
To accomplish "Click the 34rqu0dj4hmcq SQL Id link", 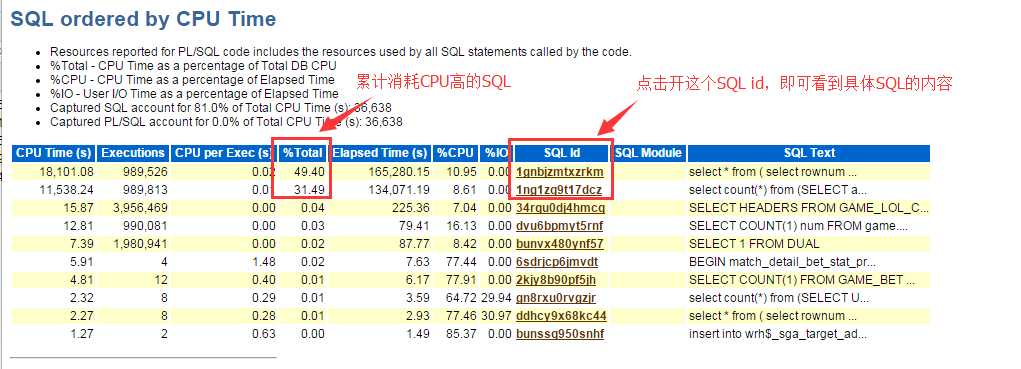I will point(560,208).
